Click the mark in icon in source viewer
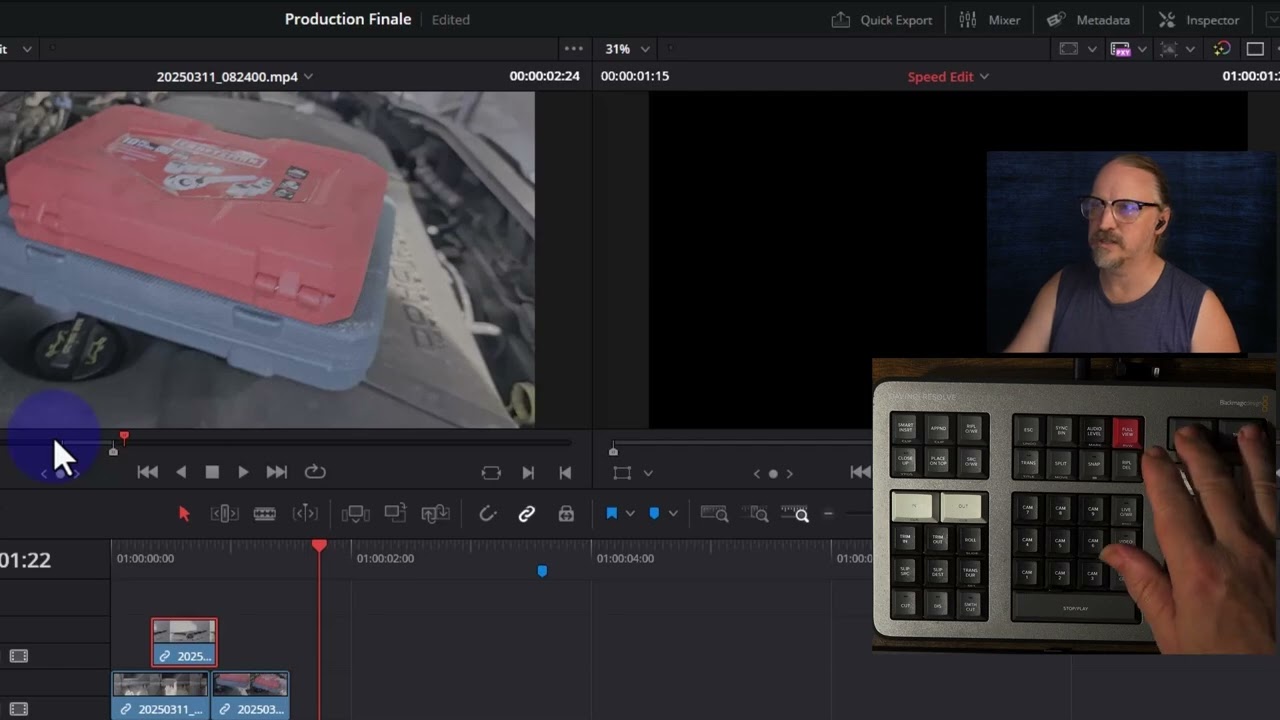1280x720 pixels. click(528, 473)
